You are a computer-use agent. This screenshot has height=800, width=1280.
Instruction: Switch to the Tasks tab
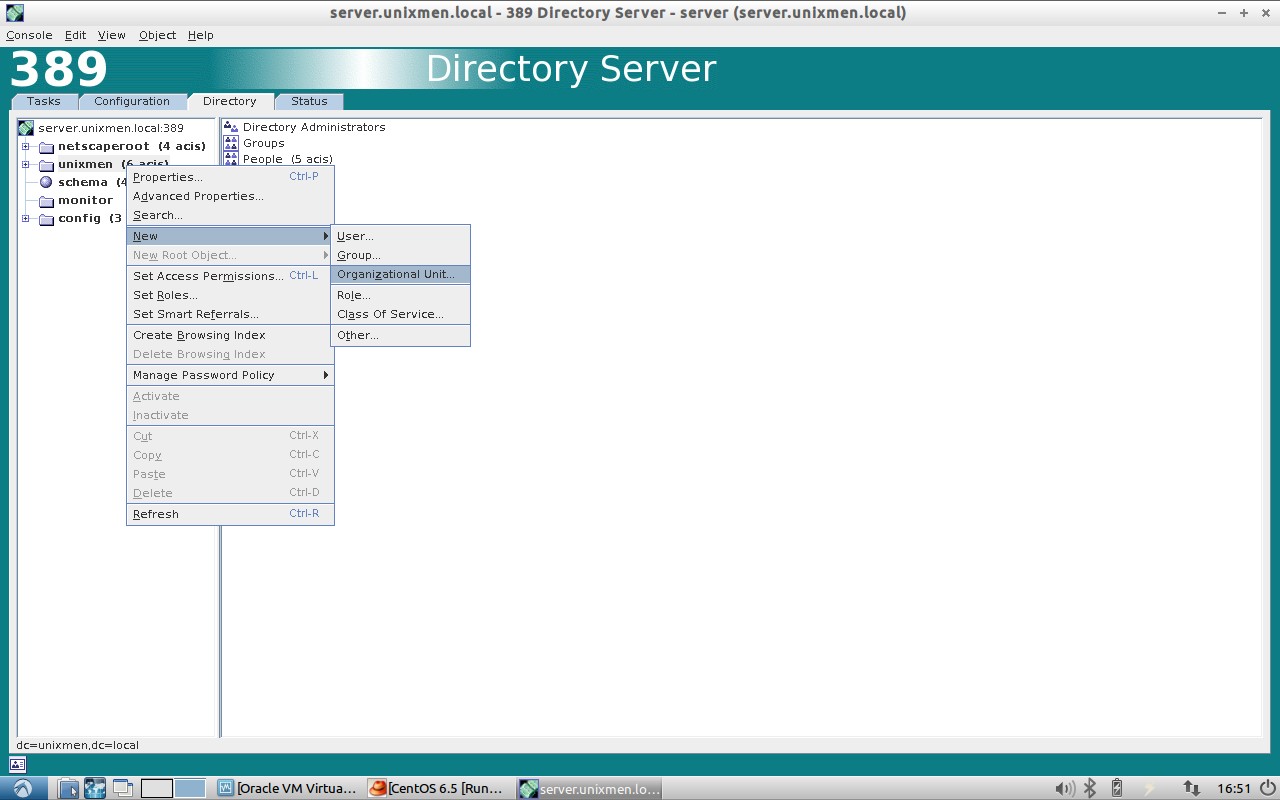point(44,101)
